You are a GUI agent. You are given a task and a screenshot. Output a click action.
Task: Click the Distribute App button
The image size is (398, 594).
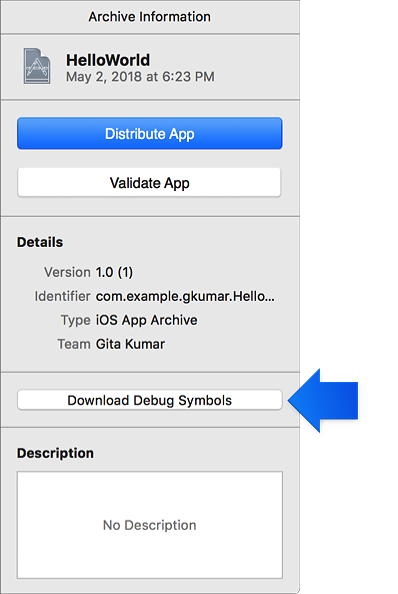click(150, 133)
